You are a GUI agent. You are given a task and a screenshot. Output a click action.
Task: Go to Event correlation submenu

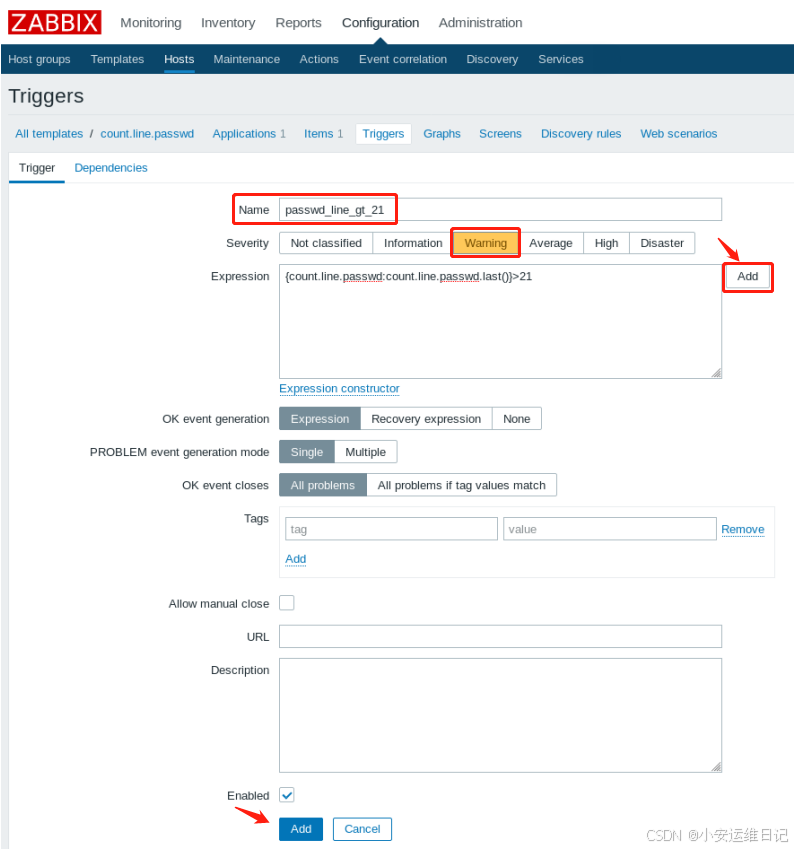point(403,59)
